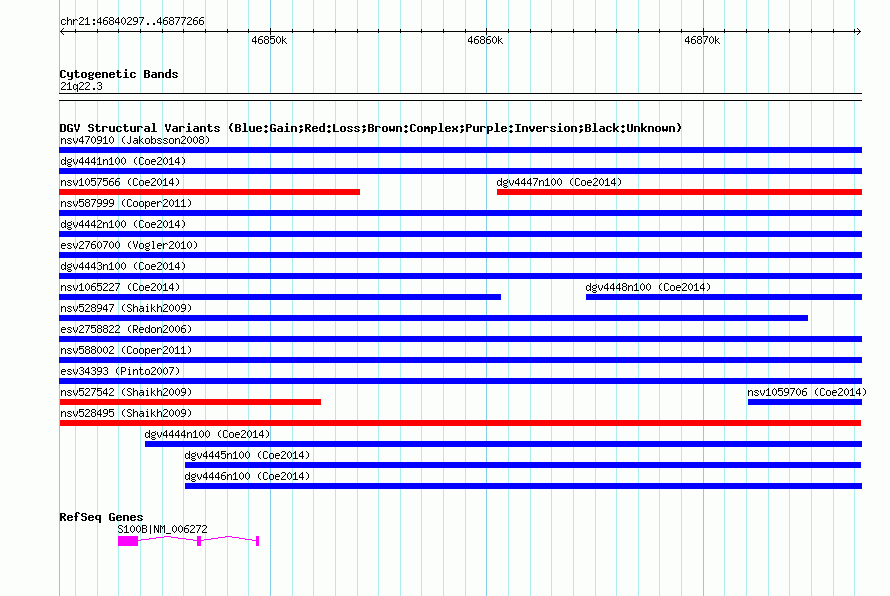Click the Cytogenetic Bands track title
The height and width of the screenshot is (596, 890).
point(119,74)
